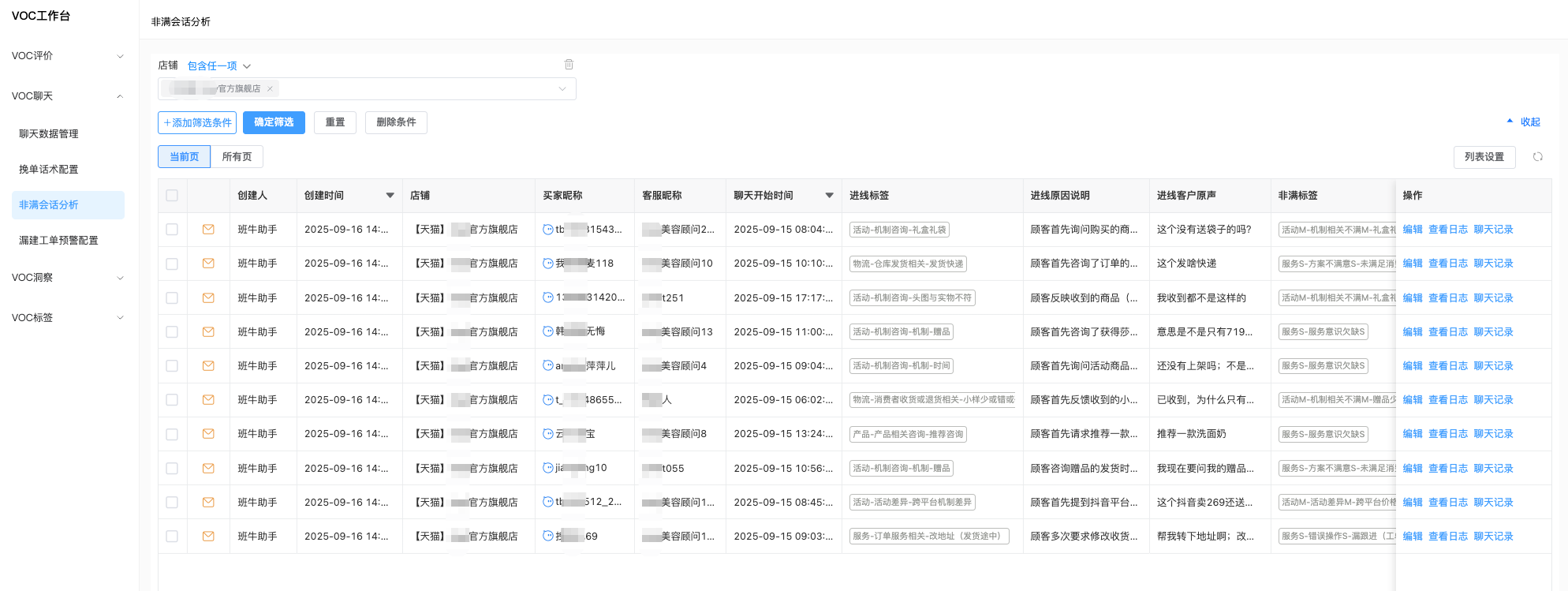Click the 重置 button
This screenshot has width=1568, height=591.
(335, 122)
